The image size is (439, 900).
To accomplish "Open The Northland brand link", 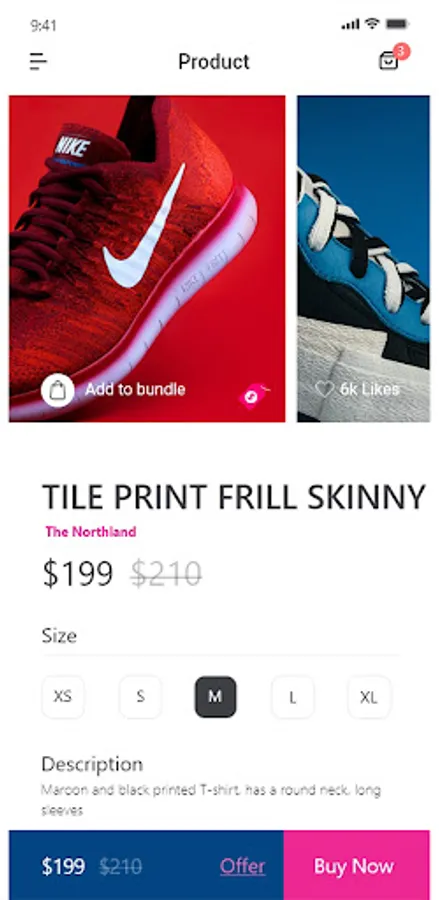I will pyautogui.click(x=91, y=532).
